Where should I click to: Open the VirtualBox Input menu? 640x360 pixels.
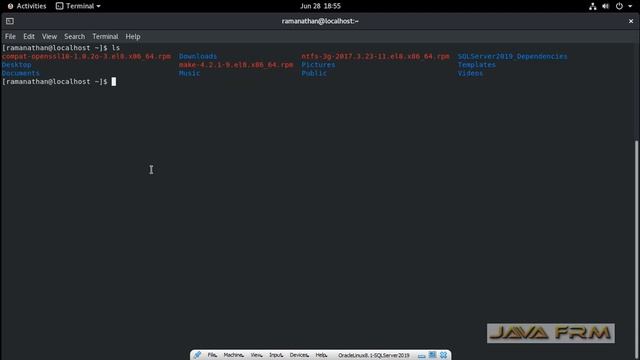[276, 355]
